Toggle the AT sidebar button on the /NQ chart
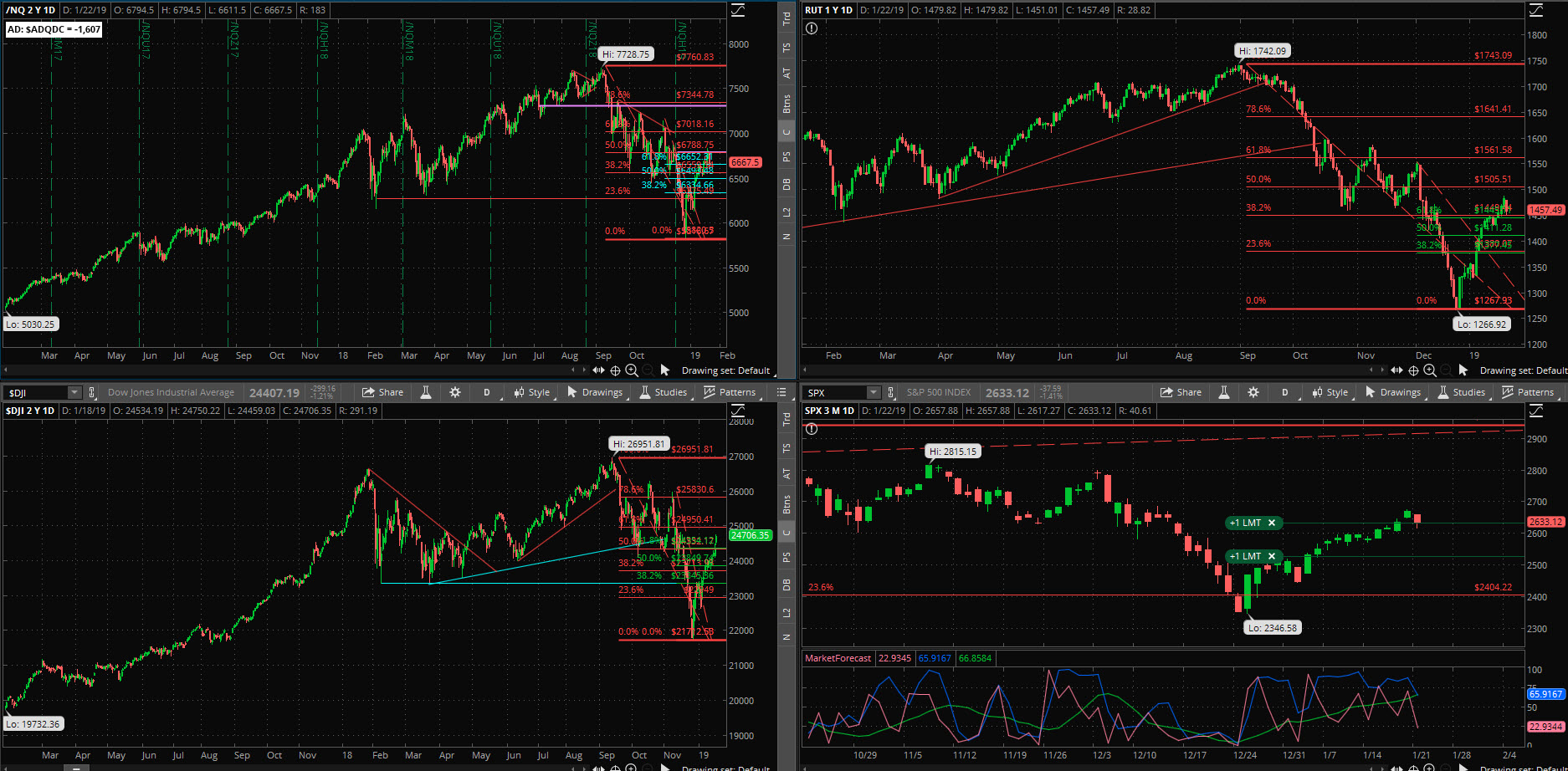1568x771 pixels. [787, 74]
